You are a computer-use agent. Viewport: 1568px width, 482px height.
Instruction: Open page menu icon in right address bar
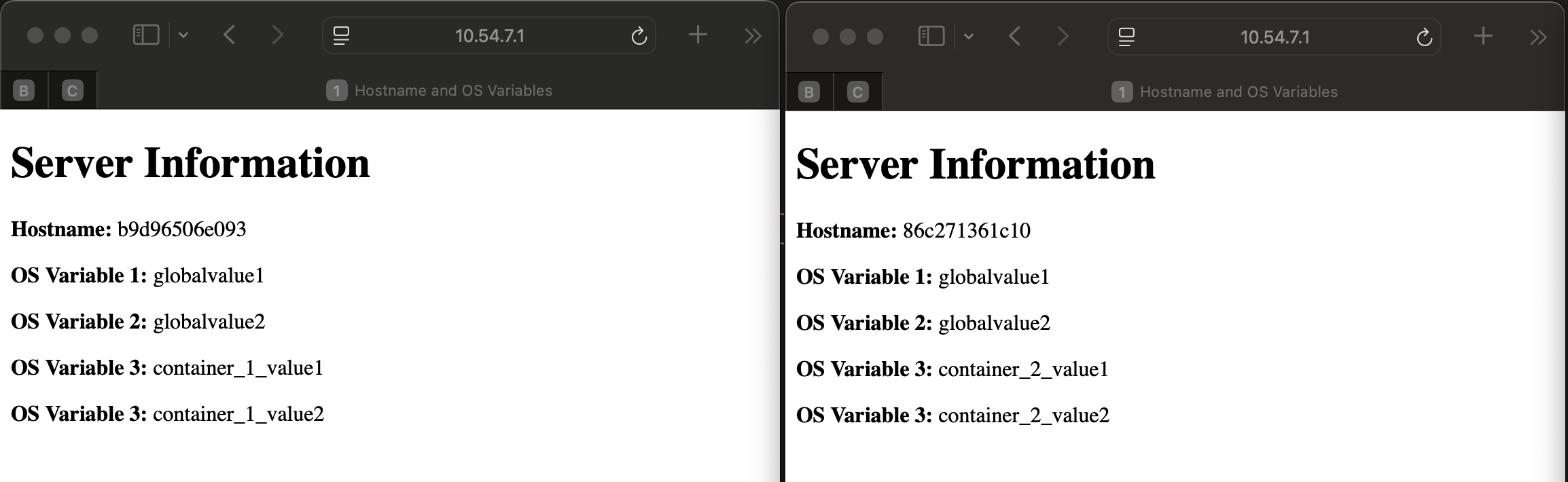point(1126,37)
